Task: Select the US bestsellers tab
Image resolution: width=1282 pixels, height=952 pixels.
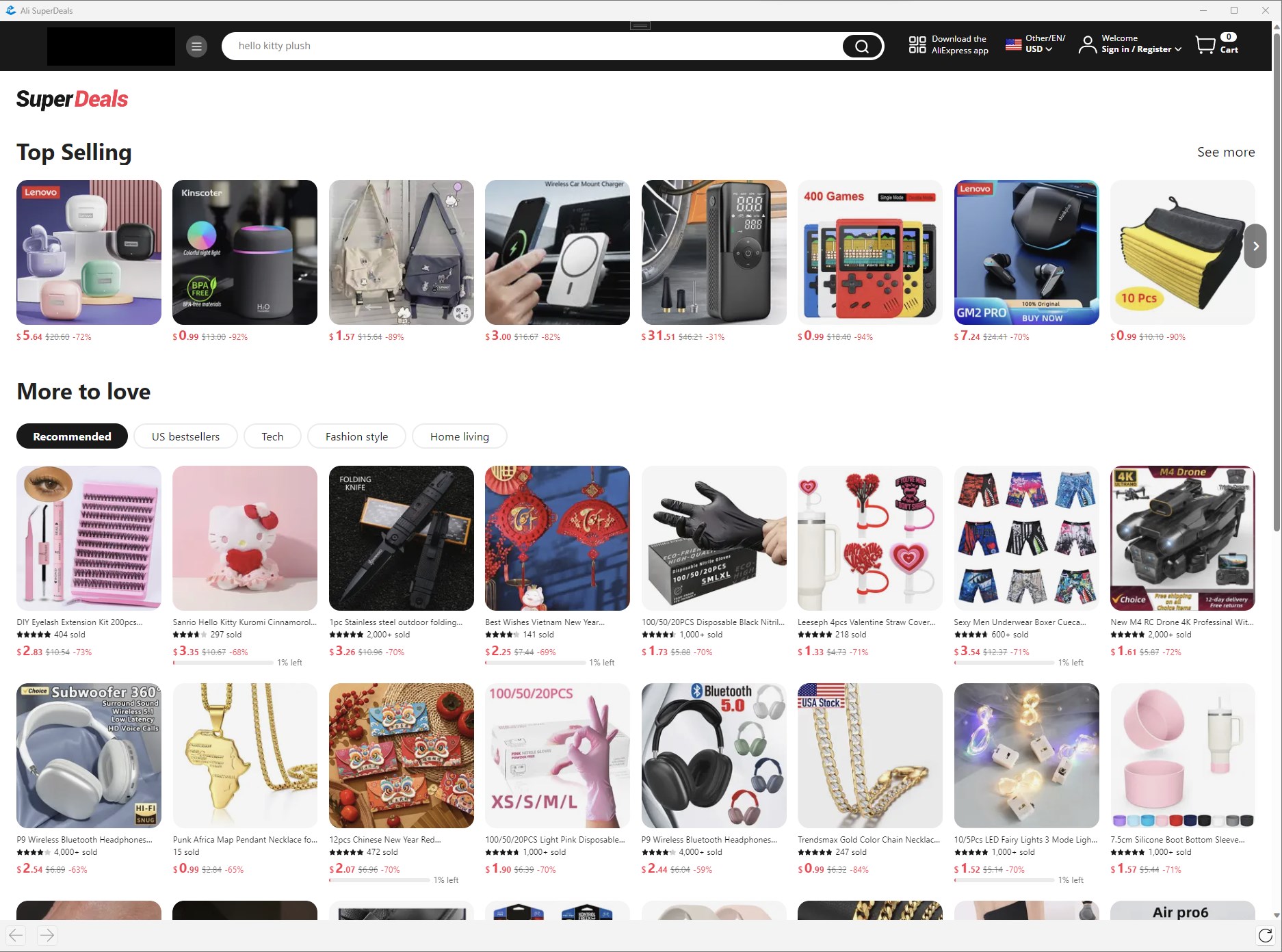Action: [185, 436]
